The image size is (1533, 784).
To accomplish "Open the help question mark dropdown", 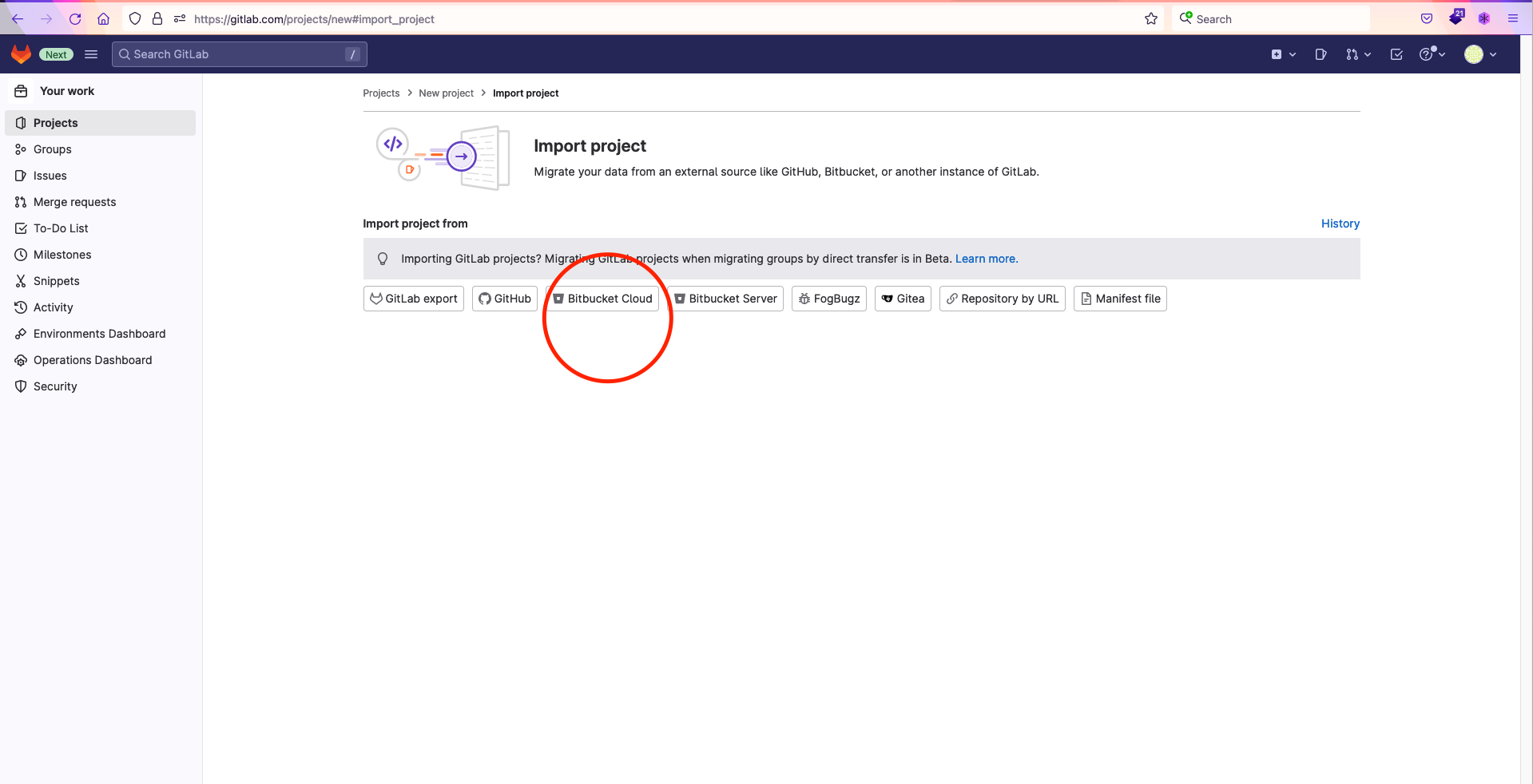I will coord(1432,54).
